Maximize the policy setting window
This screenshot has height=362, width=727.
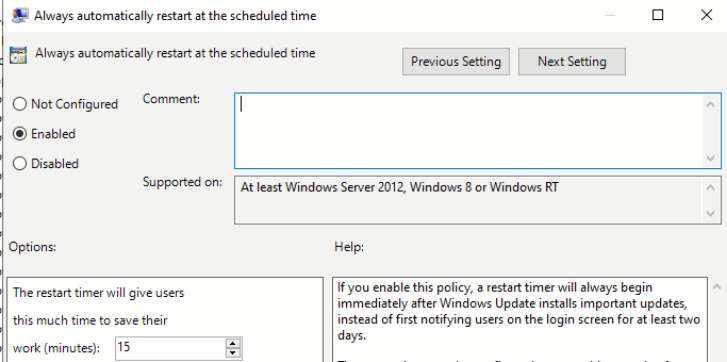[657, 15]
